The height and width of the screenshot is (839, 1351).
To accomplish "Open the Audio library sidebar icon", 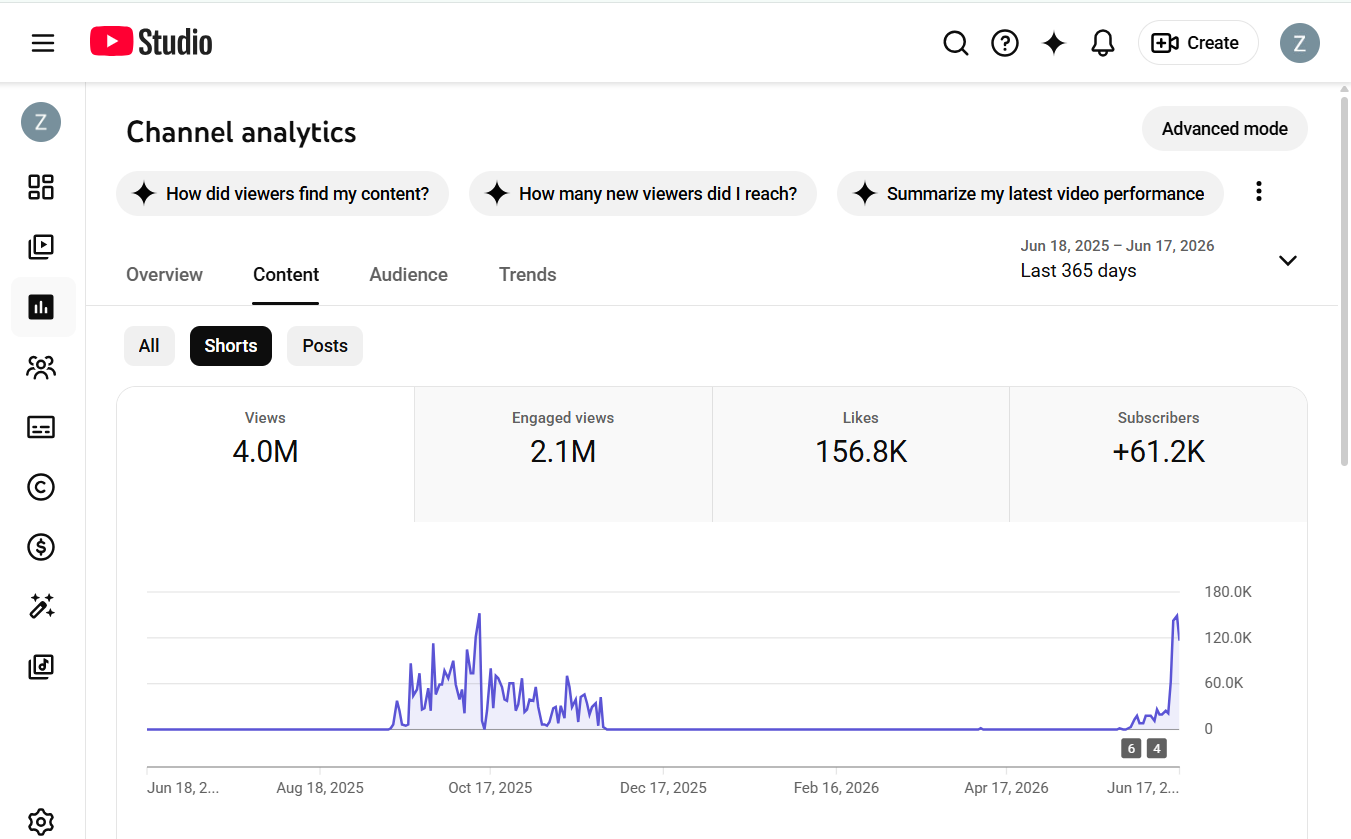I will click(x=41, y=667).
